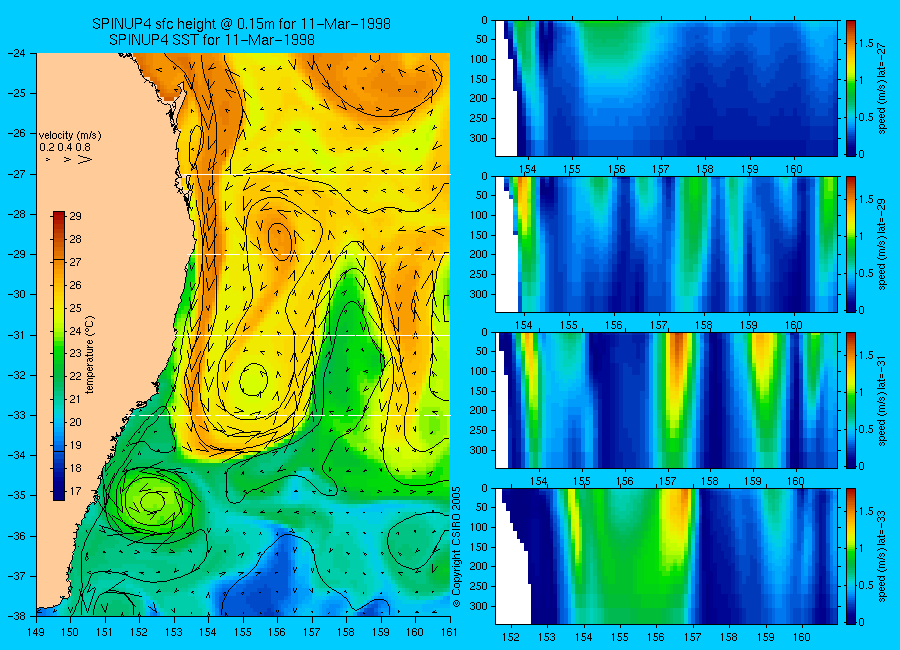Select the 'temperature (°C)' color bar label

90,355
